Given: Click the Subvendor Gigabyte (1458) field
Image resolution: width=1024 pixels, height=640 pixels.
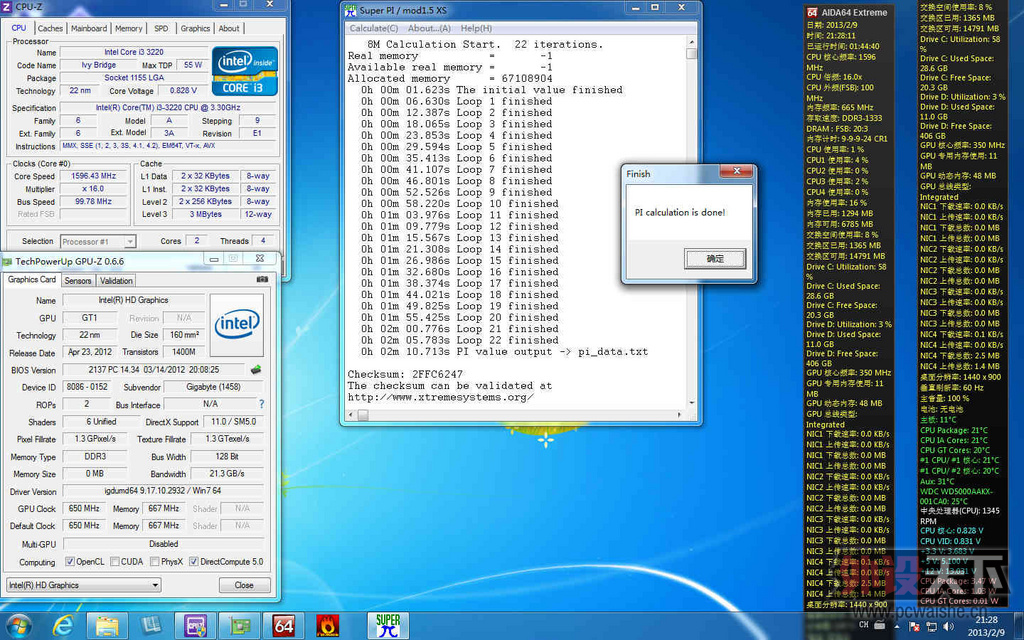Looking at the screenshot, I should pyautogui.click(x=214, y=387).
